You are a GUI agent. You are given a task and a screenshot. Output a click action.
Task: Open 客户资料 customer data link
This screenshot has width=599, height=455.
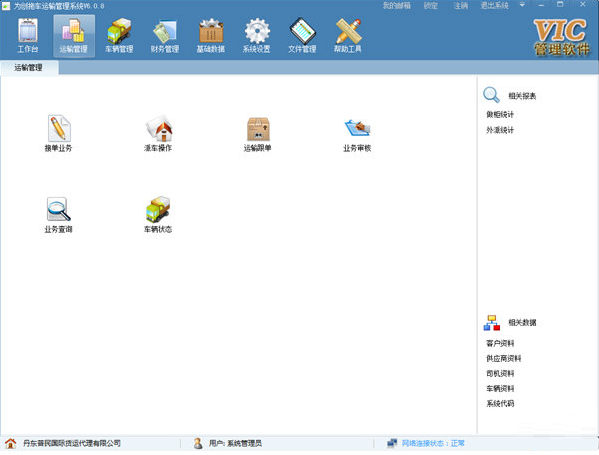point(500,343)
